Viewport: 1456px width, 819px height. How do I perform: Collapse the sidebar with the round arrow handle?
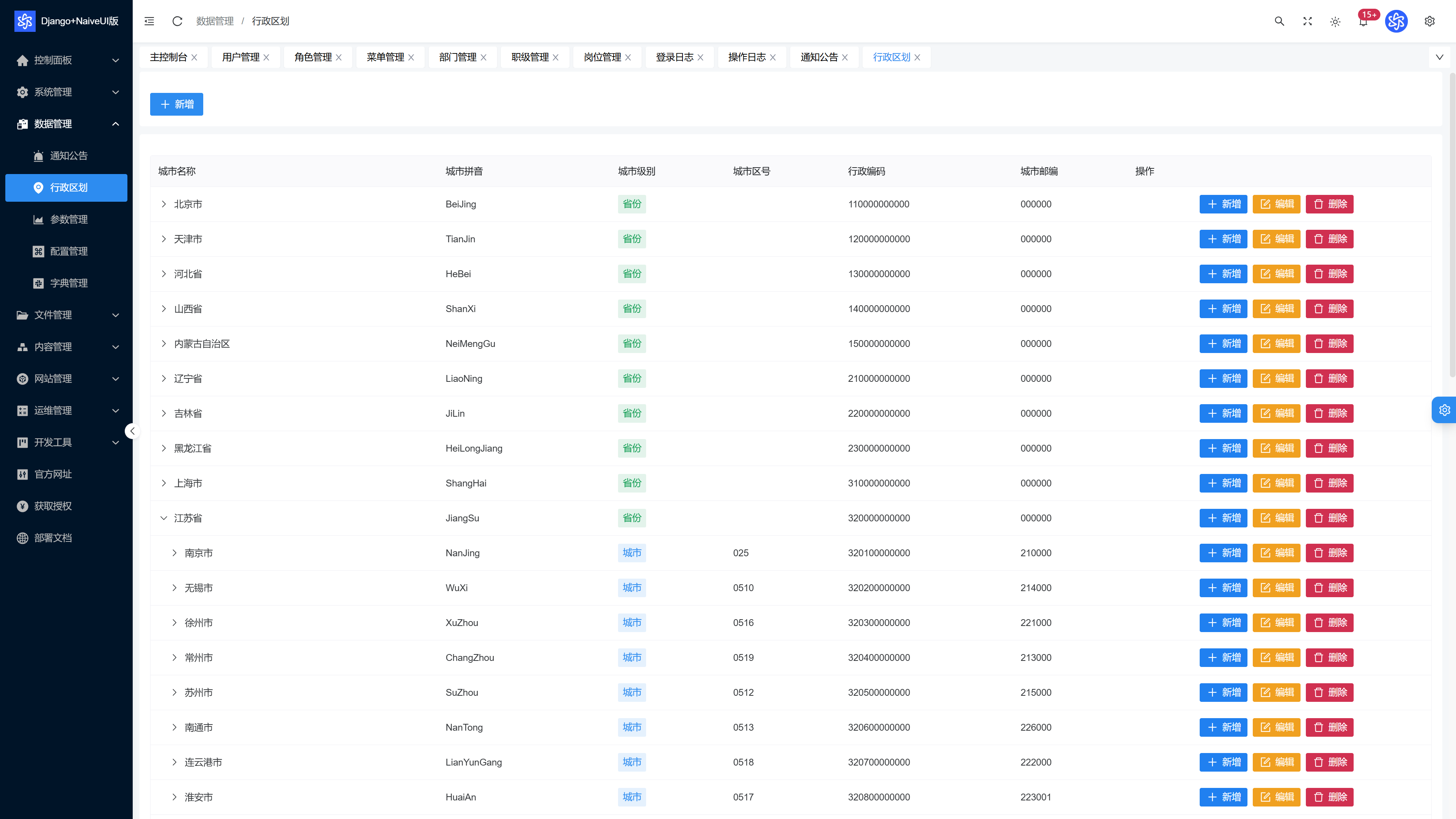tap(132, 431)
